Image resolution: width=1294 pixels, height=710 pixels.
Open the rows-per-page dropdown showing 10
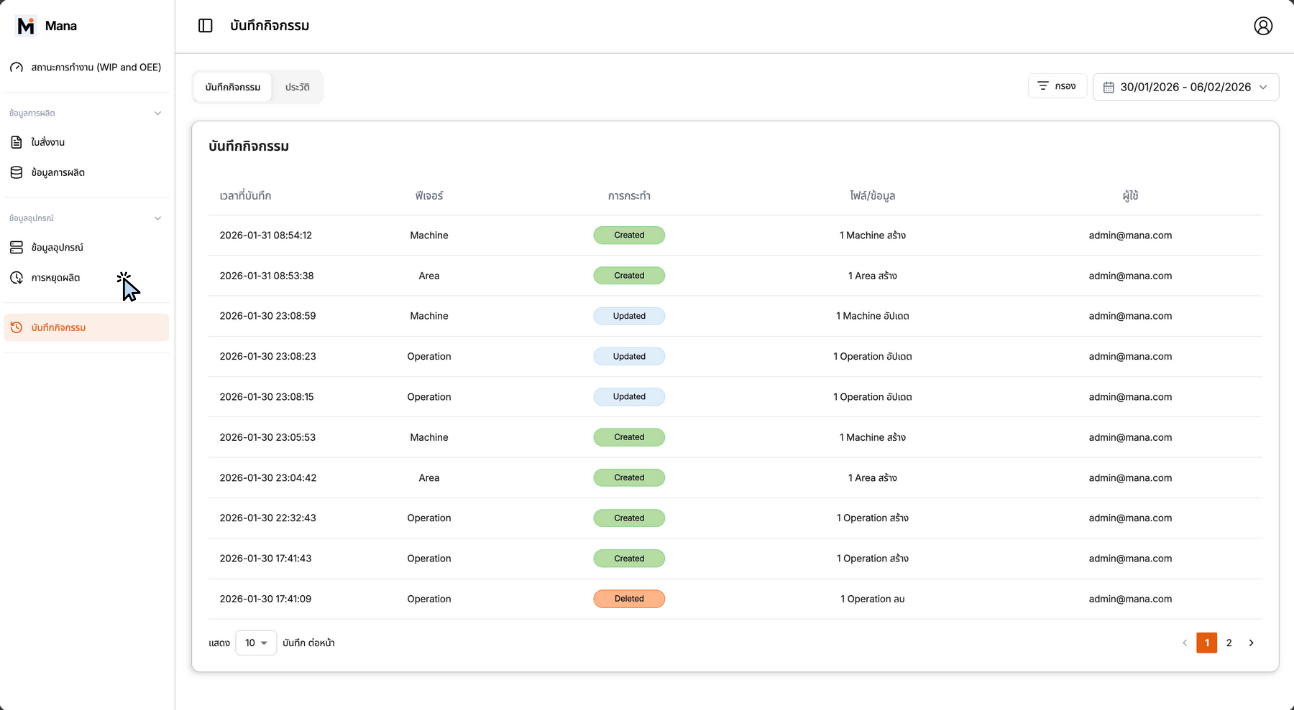pos(256,643)
